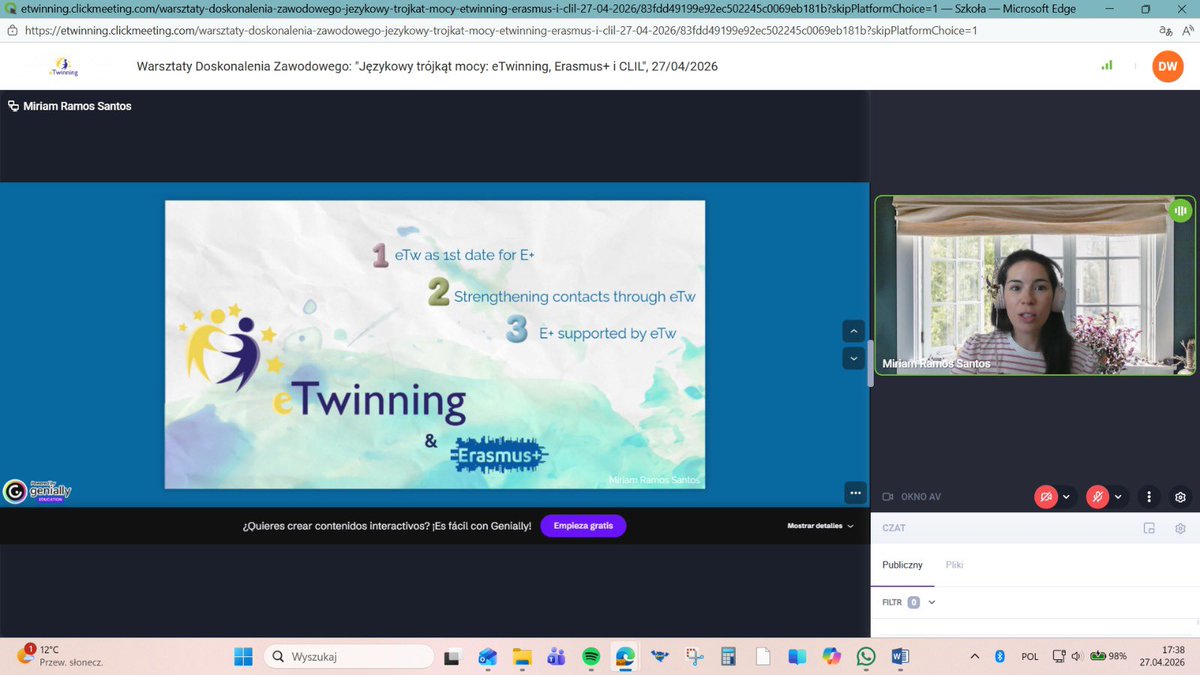Click the POL language indicator
Image resolution: width=1200 pixels, height=675 pixels.
coord(1030,656)
